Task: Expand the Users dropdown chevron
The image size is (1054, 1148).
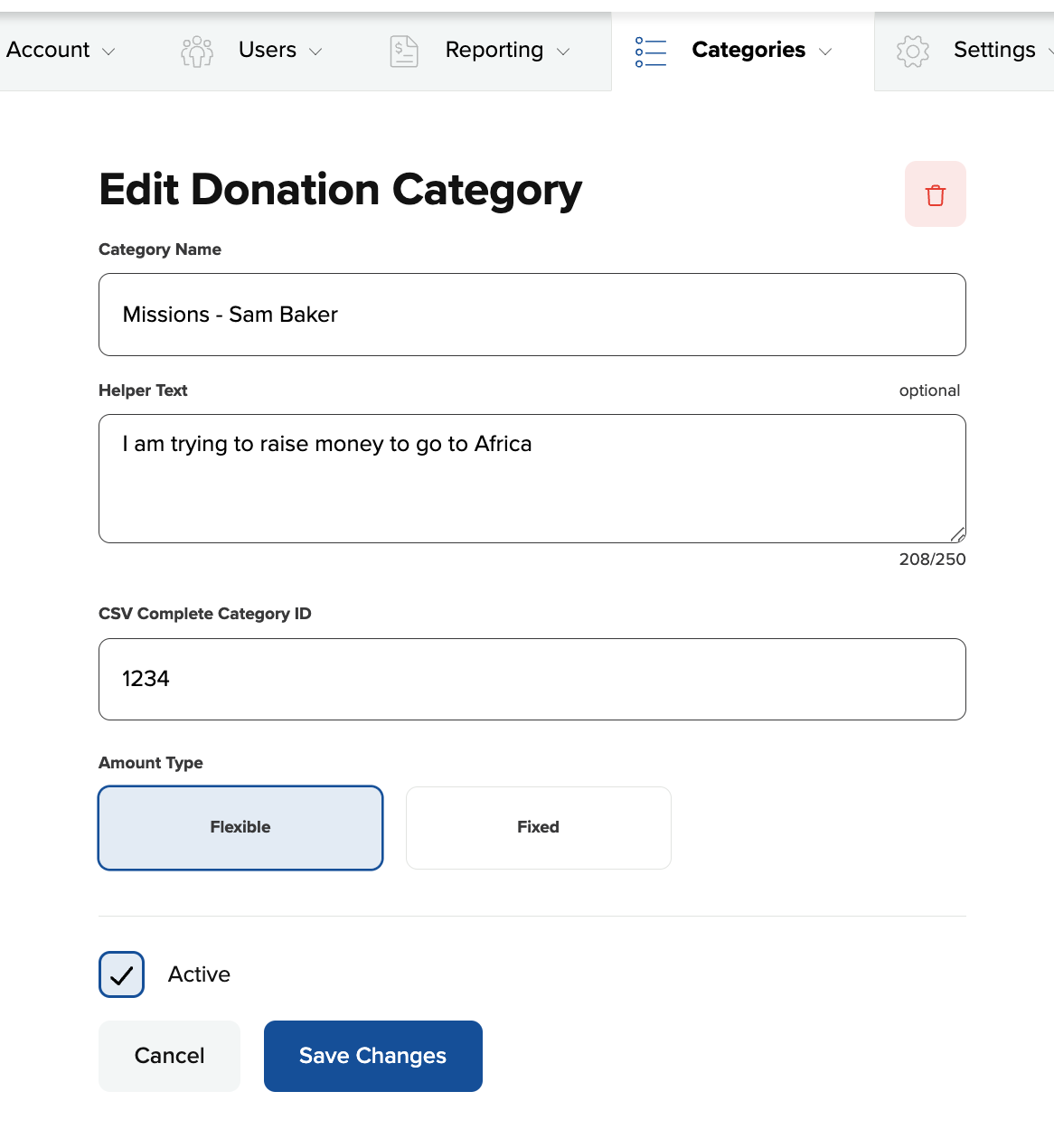Action: tap(315, 52)
